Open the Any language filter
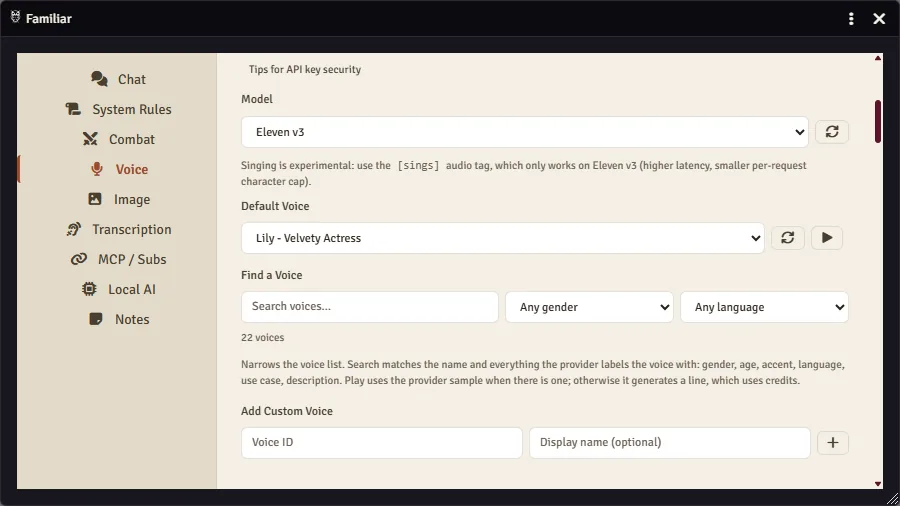The image size is (900, 506). click(764, 307)
